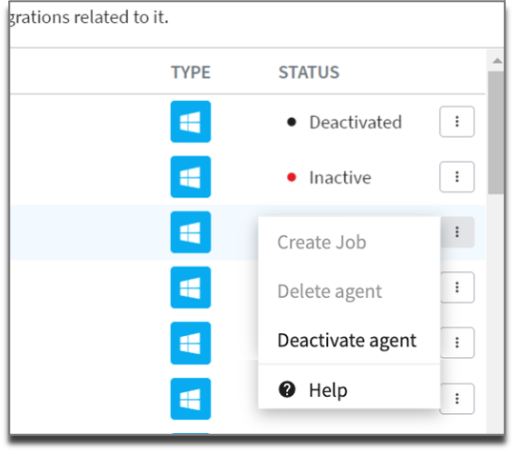Click the scrollbar up arrow
Viewport: 514px width, 452px height.
click(497, 61)
